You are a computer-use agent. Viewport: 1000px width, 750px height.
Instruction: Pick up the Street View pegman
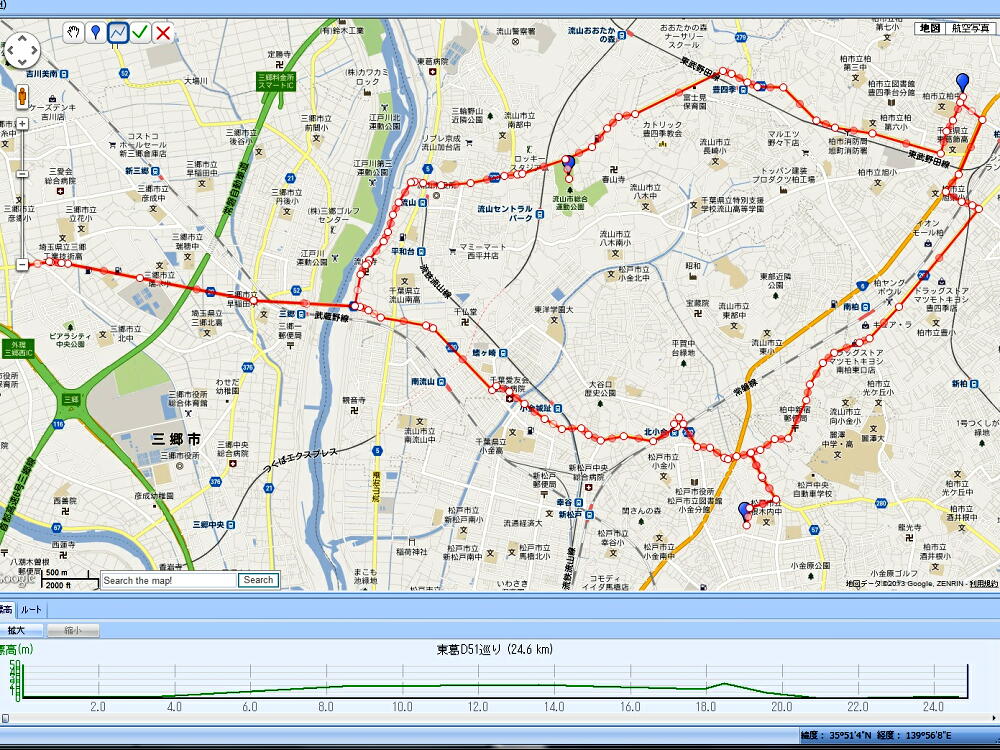22,97
